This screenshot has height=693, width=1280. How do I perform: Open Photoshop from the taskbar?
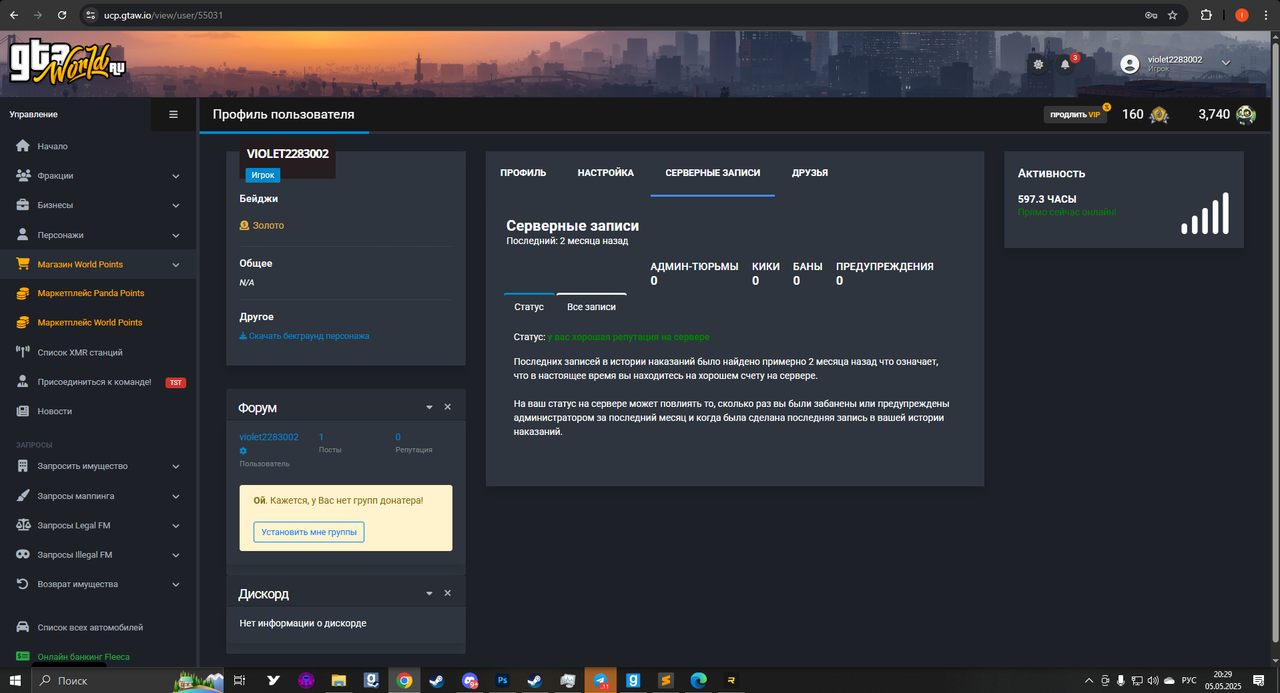click(503, 680)
